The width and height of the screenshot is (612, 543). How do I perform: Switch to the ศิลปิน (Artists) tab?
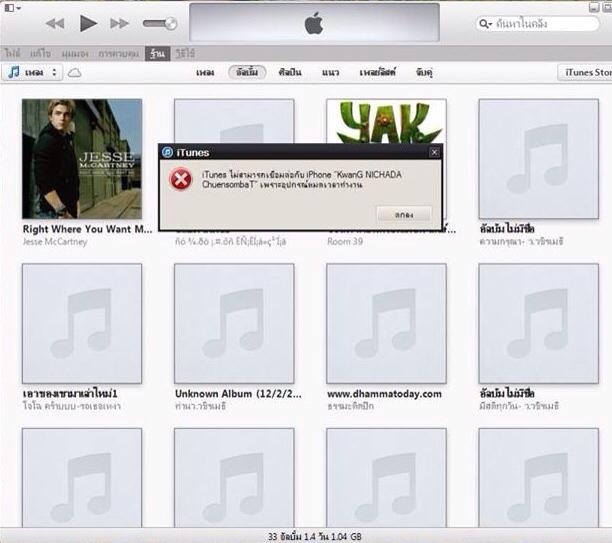coord(290,73)
